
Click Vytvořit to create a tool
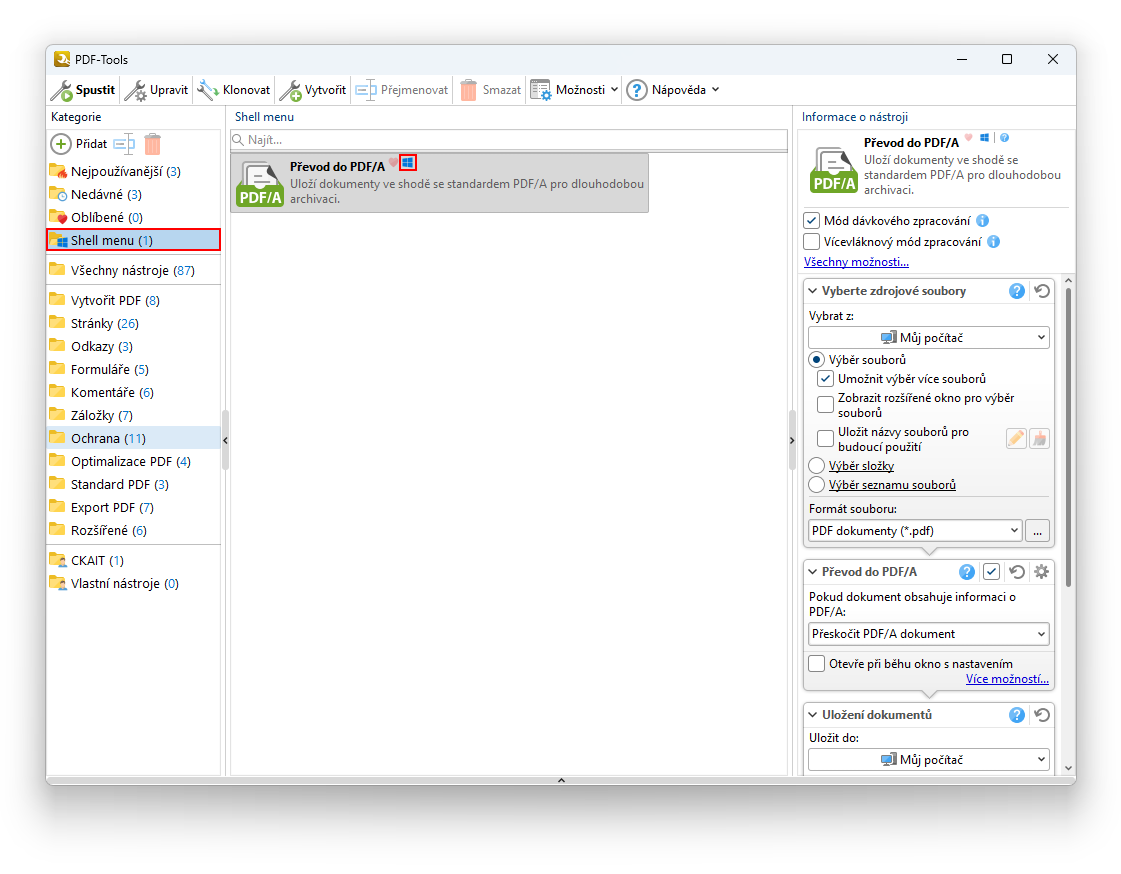pos(313,90)
